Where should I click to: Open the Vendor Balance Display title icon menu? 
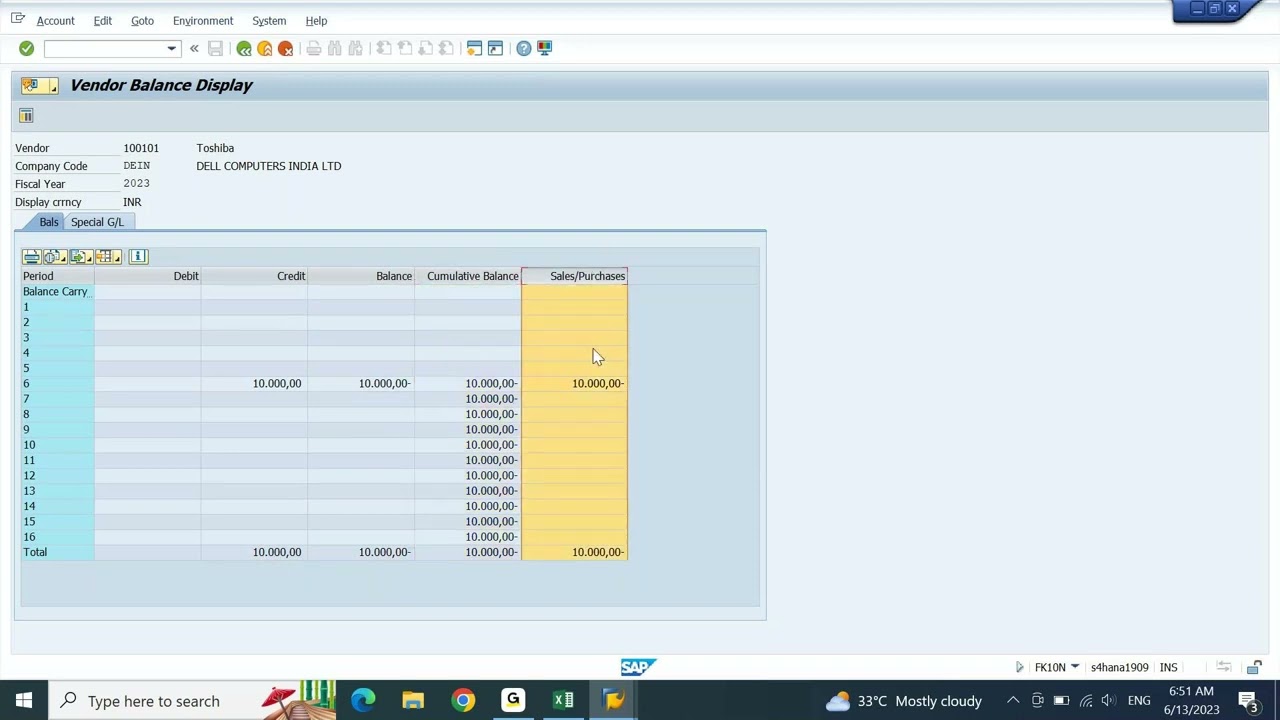coord(38,85)
